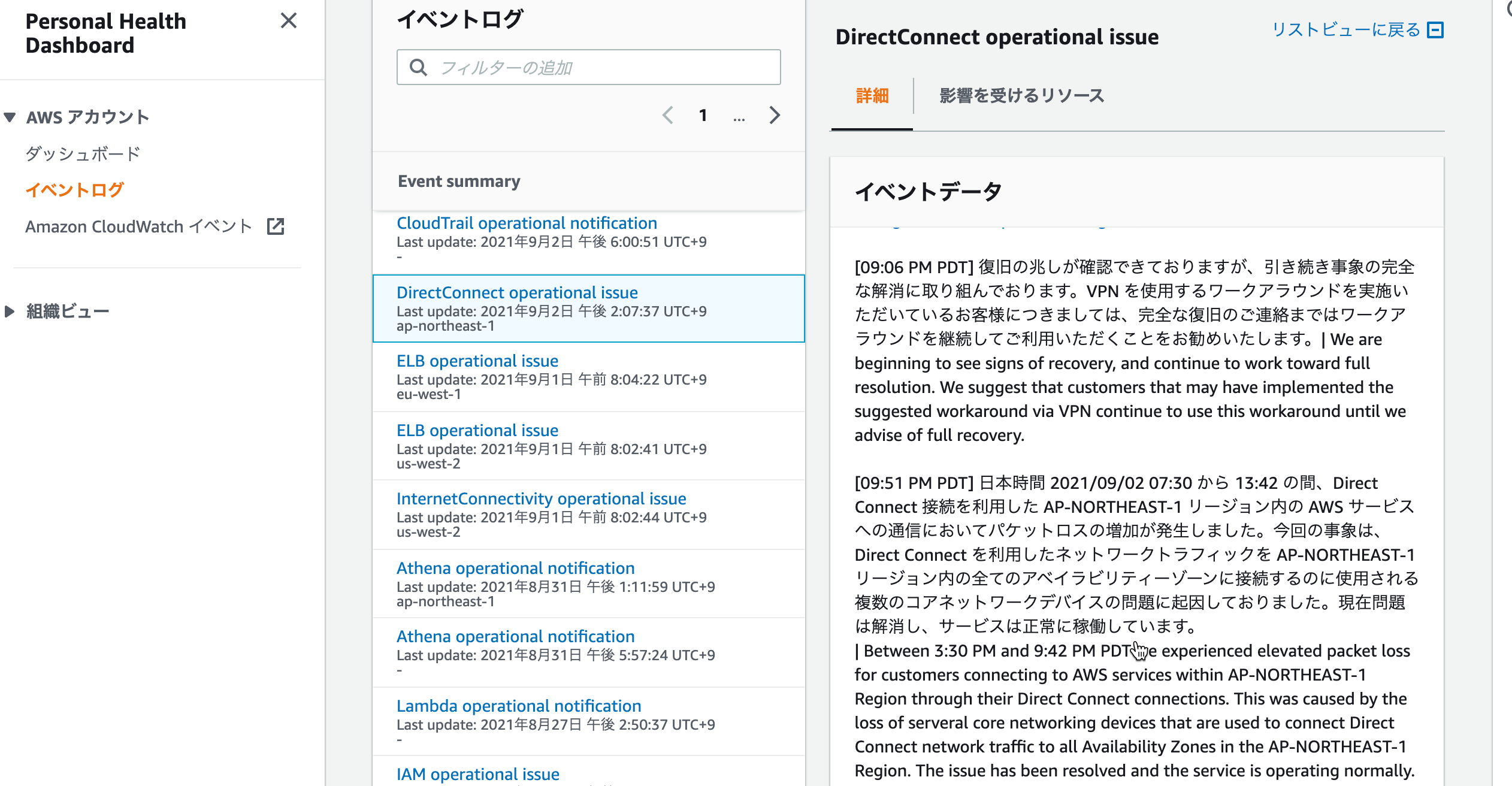Viewport: 1512px width, 786px height.
Task: Click the eu-west-1 region text
Action: [x=429, y=394]
